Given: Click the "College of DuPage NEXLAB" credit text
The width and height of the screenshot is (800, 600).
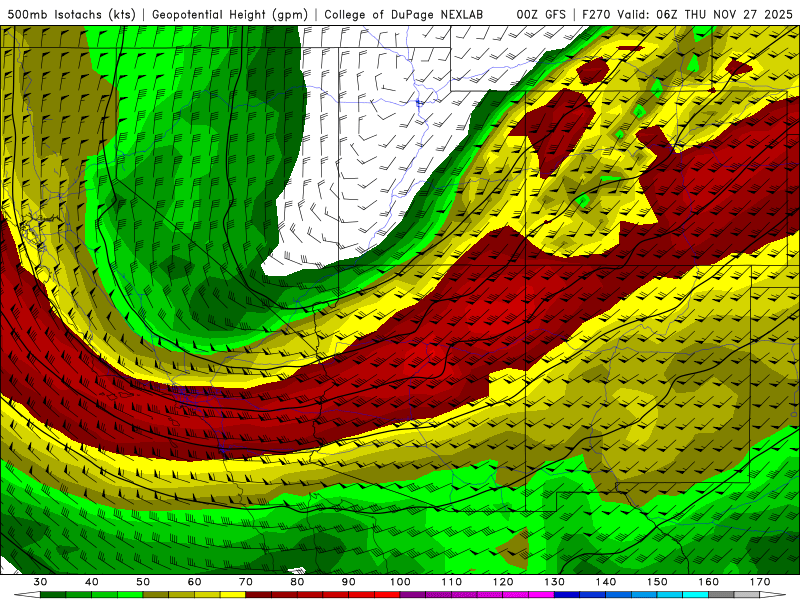Looking at the screenshot, I should pyautogui.click(x=404, y=14).
